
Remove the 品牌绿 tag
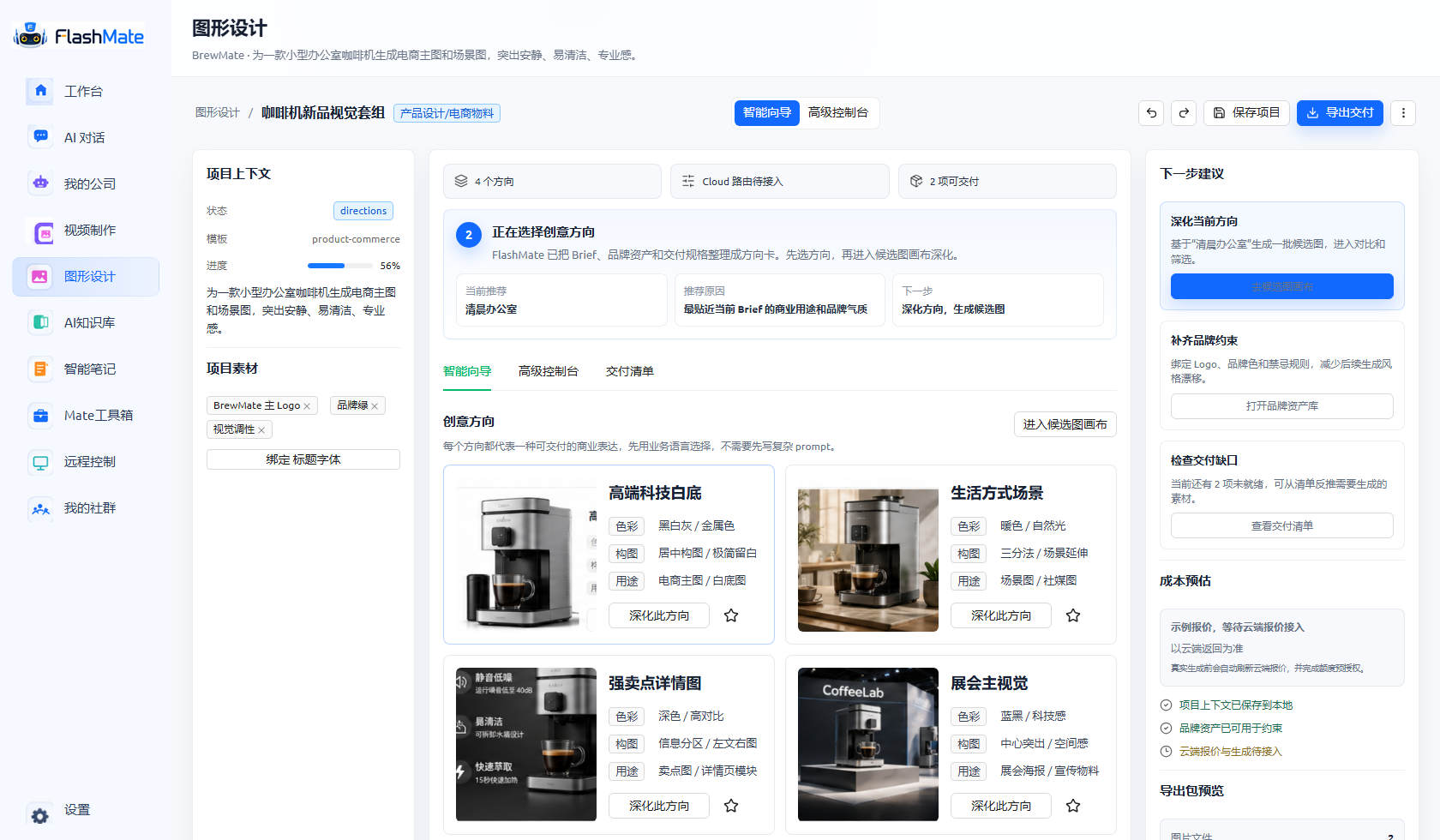coord(375,405)
